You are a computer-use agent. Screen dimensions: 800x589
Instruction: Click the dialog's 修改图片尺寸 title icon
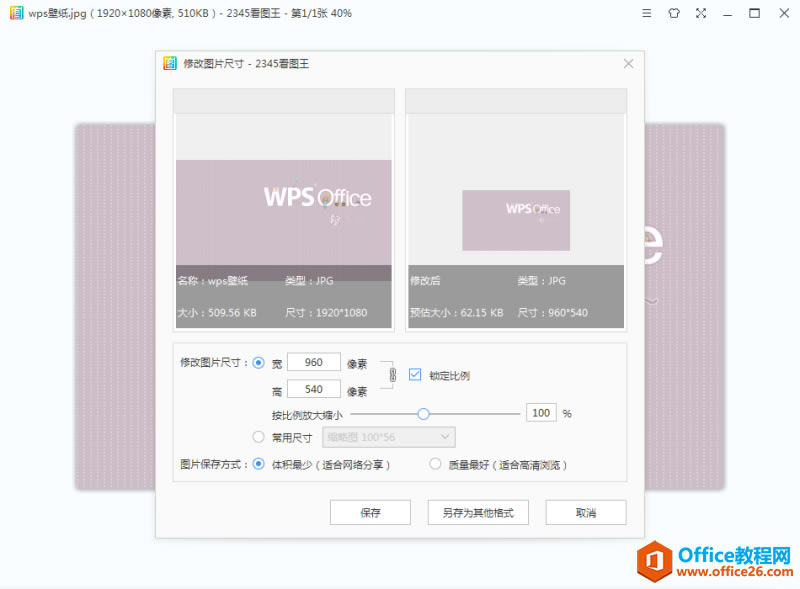[170, 63]
